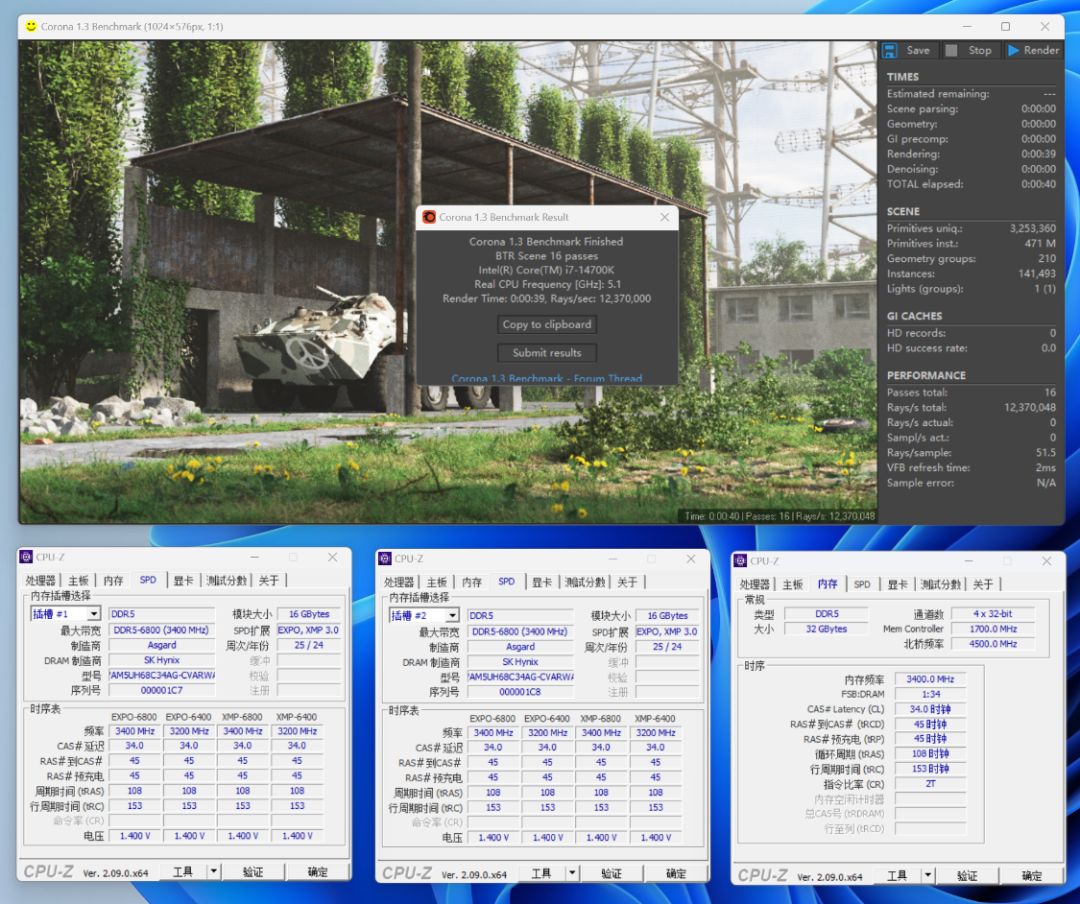Click 工具 button in right CPU-Z

(x=897, y=876)
